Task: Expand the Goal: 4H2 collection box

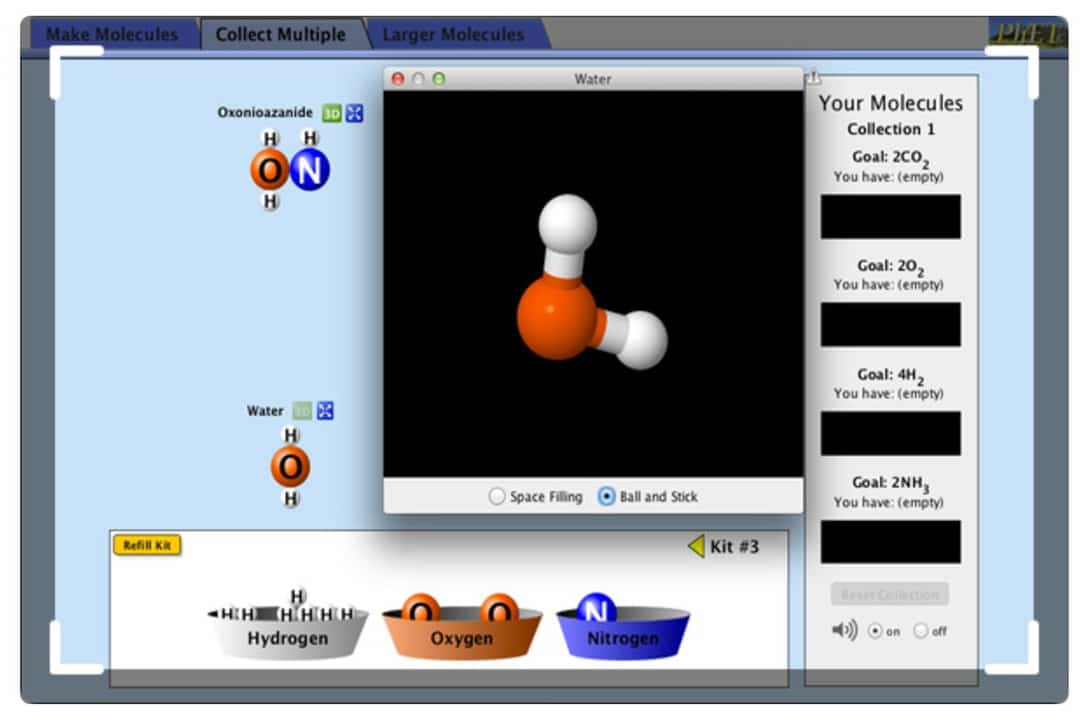Action: (890, 433)
